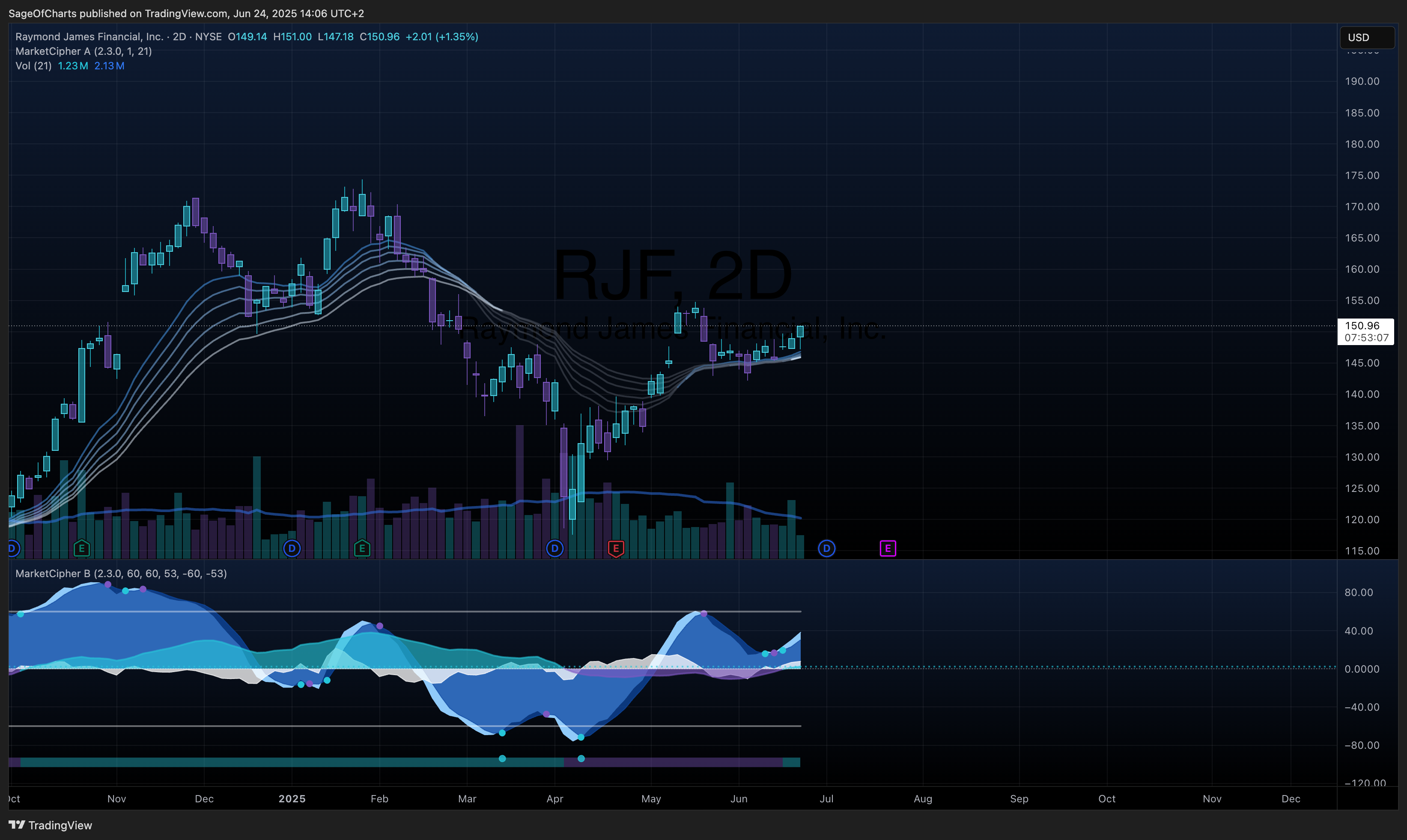
Task: Open the USD currency selector
Action: tap(1367, 37)
